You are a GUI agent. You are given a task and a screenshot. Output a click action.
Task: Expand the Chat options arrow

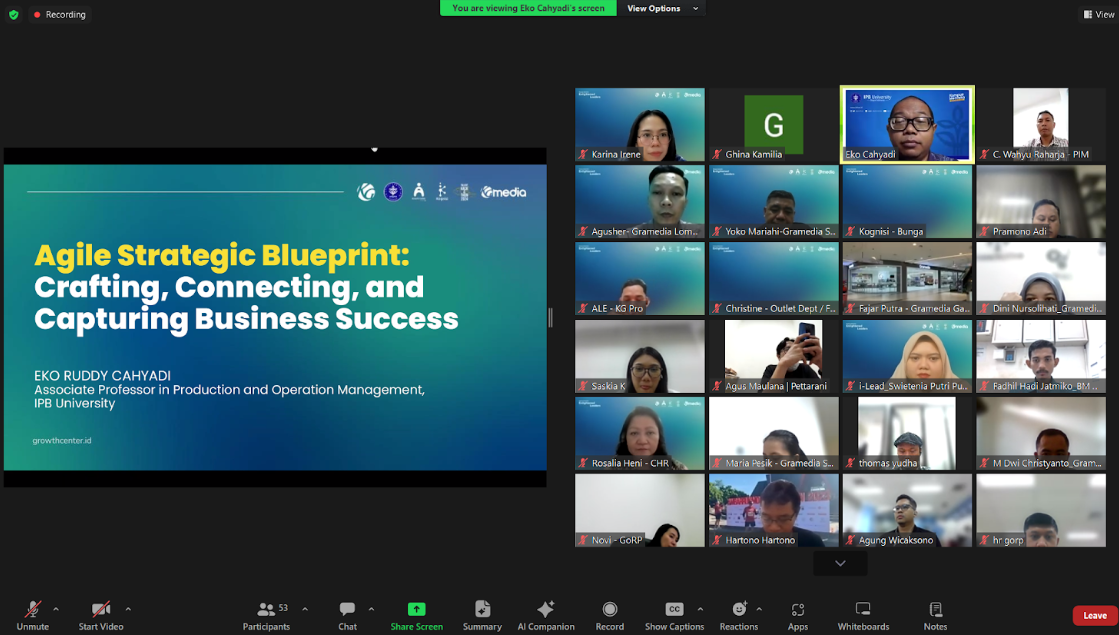[x=371, y=609]
